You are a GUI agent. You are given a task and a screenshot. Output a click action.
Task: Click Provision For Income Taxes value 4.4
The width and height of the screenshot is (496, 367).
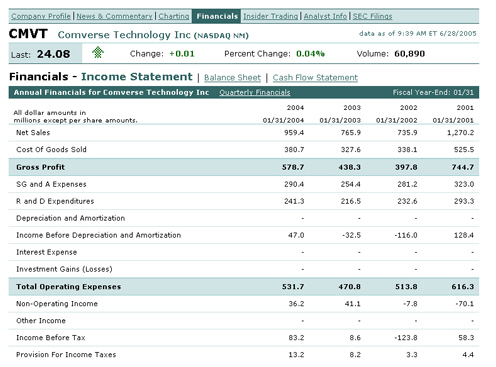pyautogui.click(x=468, y=355)
